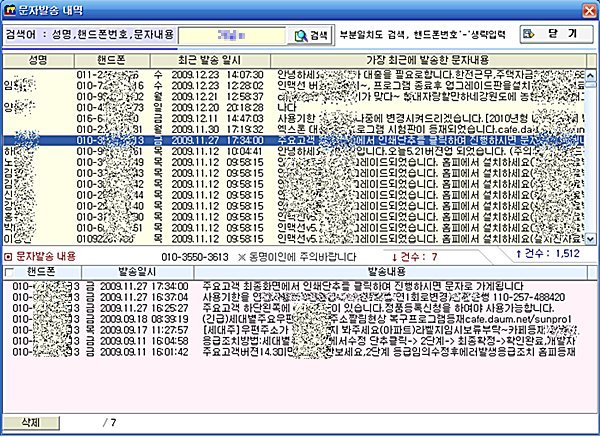Close the 문자발송 내역 window
This screenshot has height=437, width=600.
tap(589, 10)
